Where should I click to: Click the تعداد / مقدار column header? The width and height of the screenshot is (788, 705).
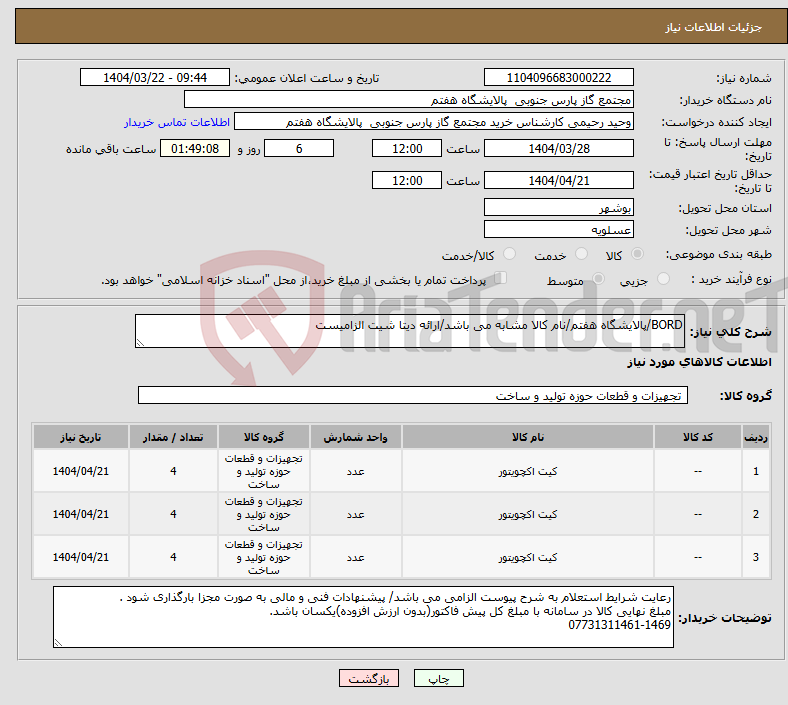(173, 437)
